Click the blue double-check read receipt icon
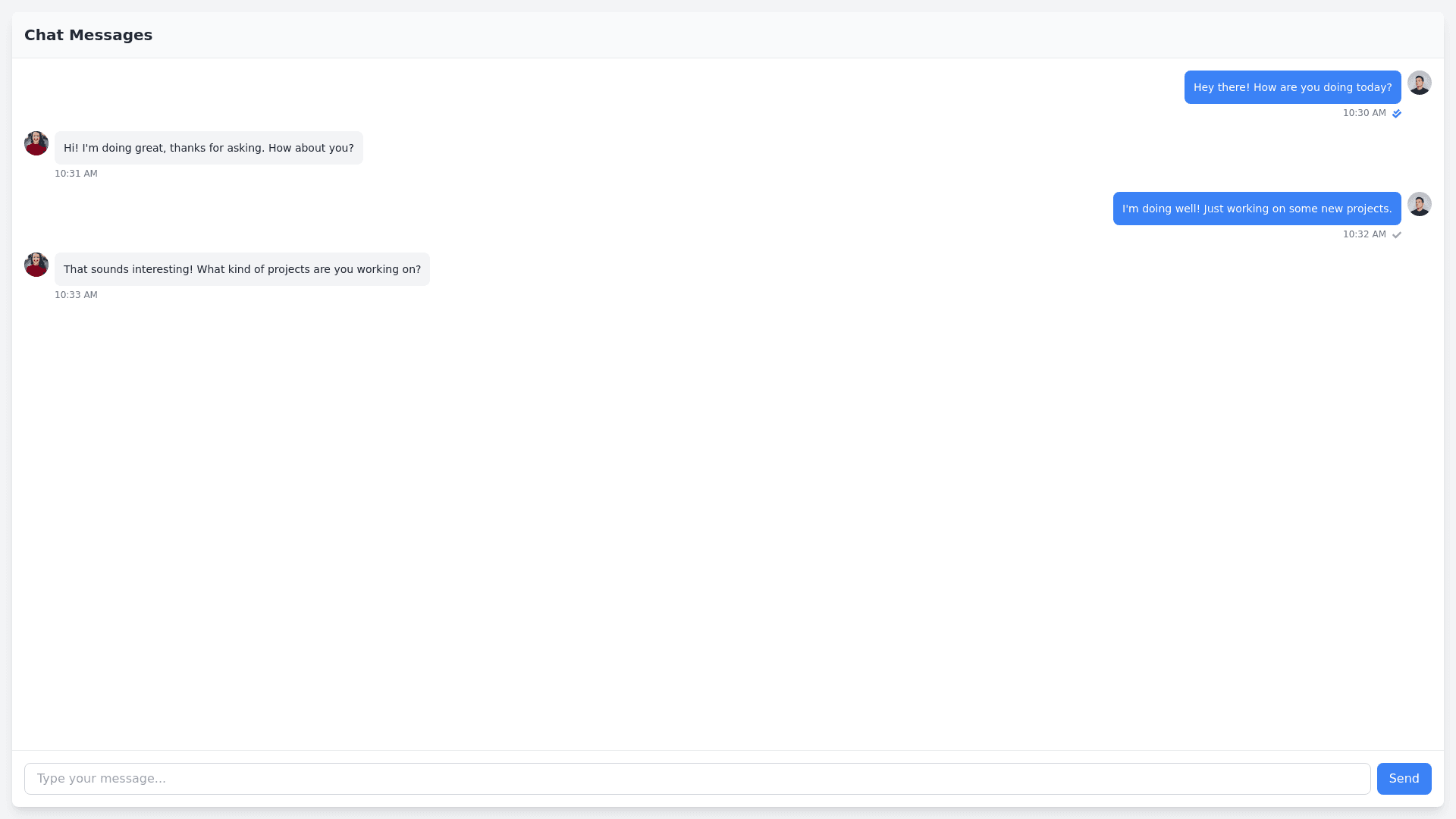1456x819 pixels. coord(1396,114)
